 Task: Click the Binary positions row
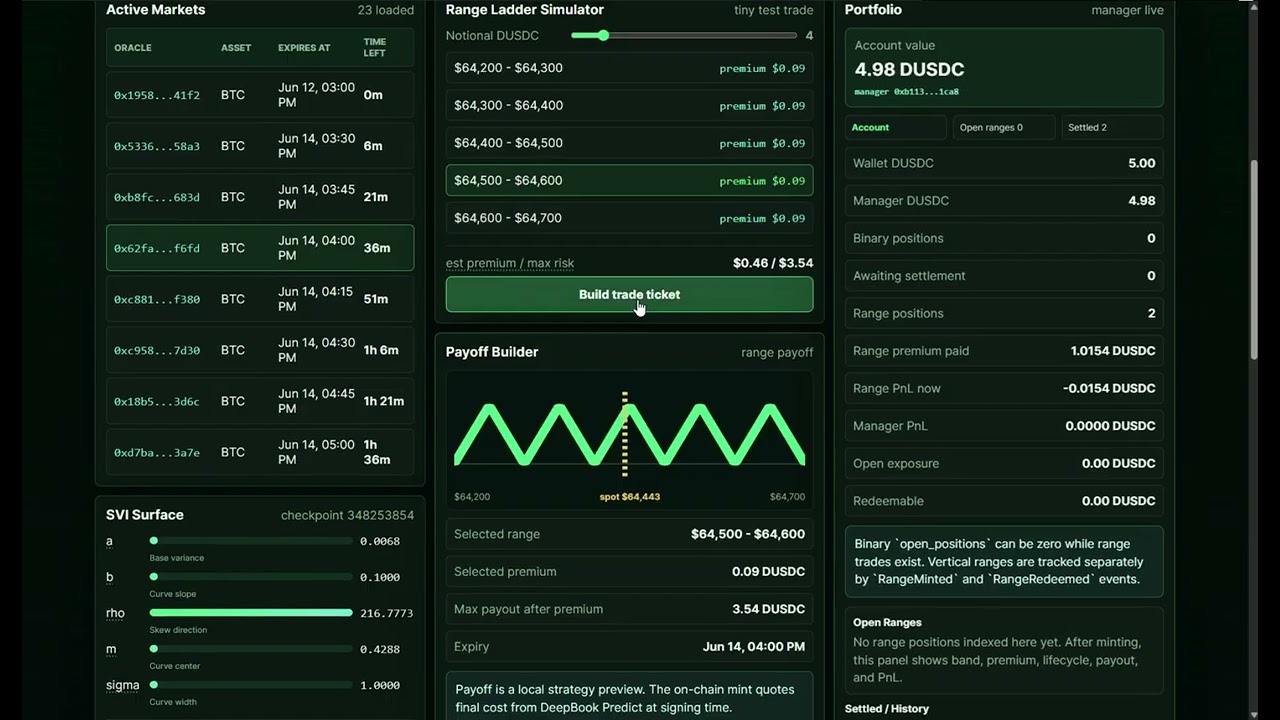(x=1004, y=238)
